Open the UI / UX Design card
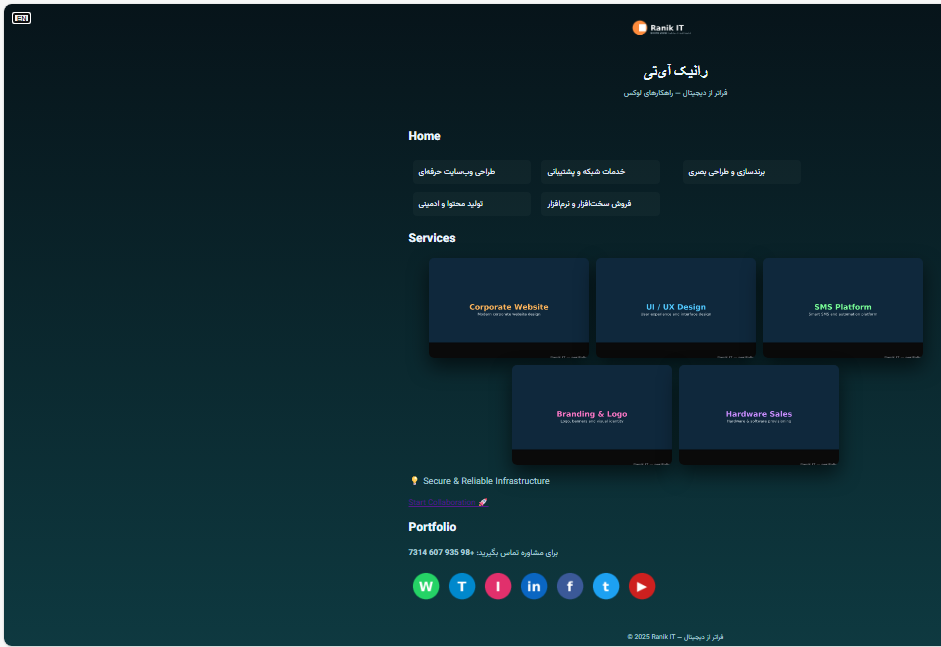 click(676, 307)
